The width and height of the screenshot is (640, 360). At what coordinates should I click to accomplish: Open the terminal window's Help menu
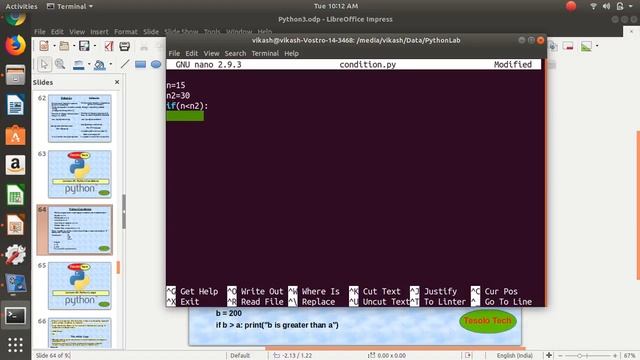coord(291,53)
